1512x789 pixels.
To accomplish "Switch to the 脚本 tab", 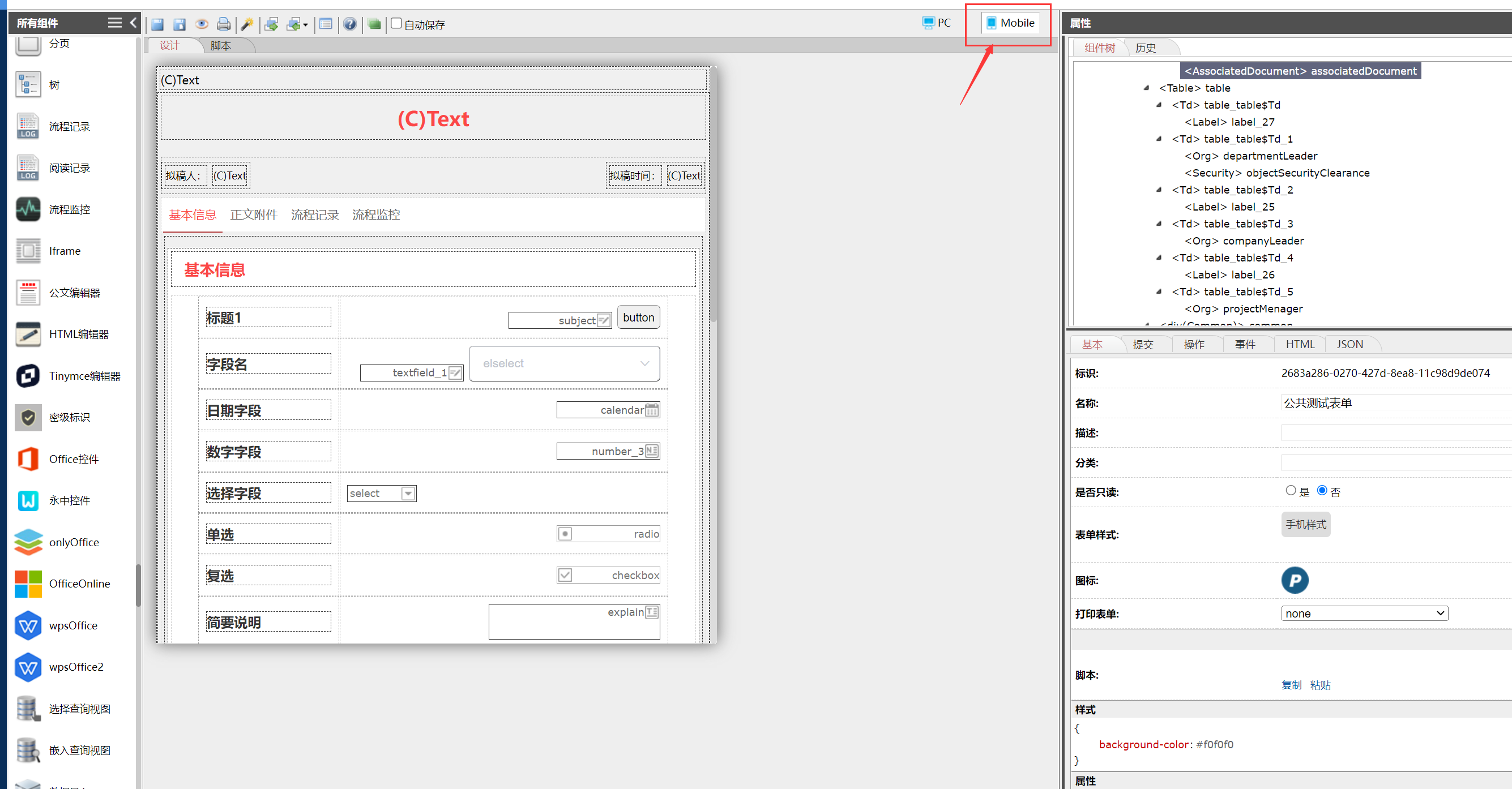I will coord(221,45).
